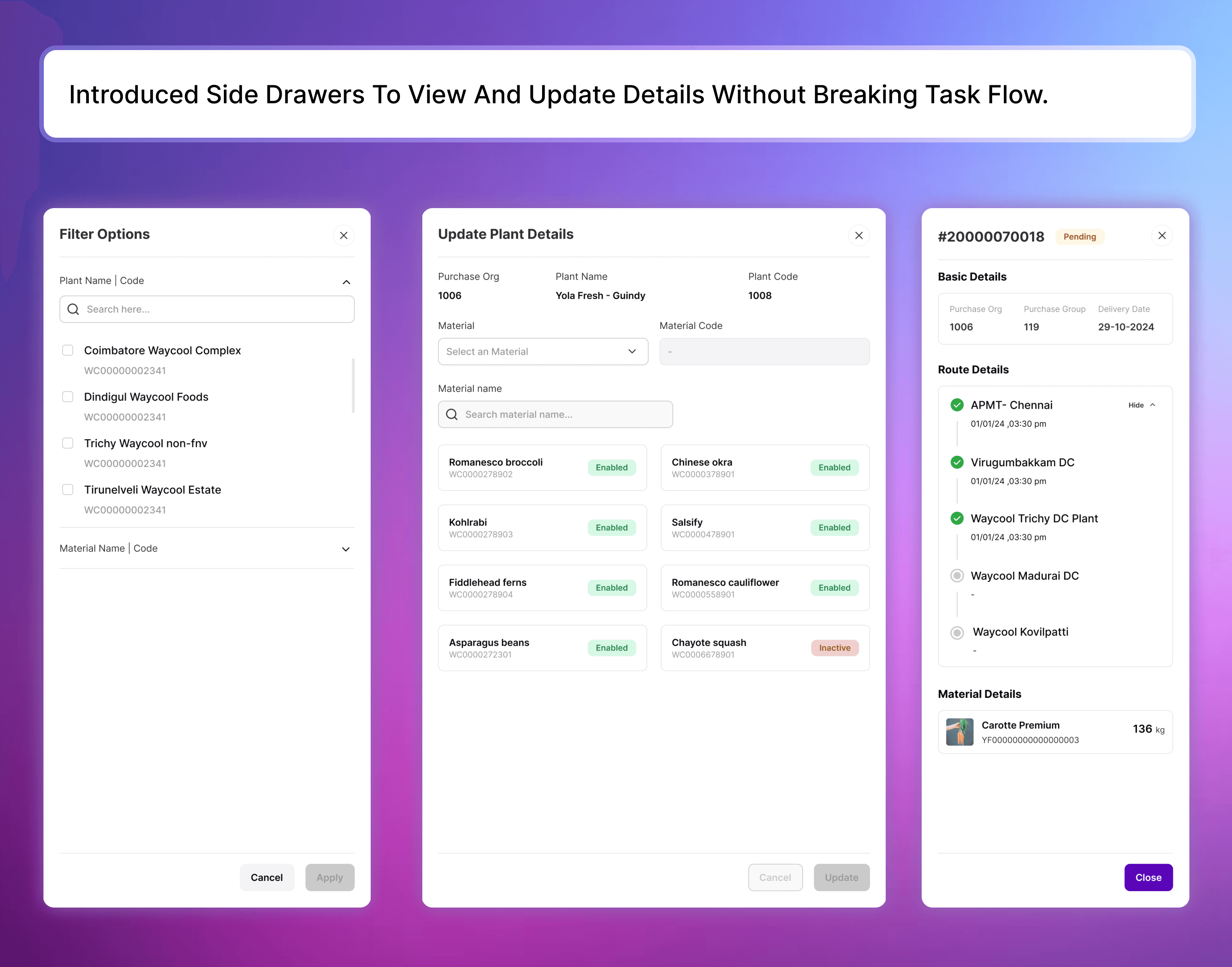This screenshot has height=967, width=1232.
Task: Click the purple Close button
Action: [1148, 877]
